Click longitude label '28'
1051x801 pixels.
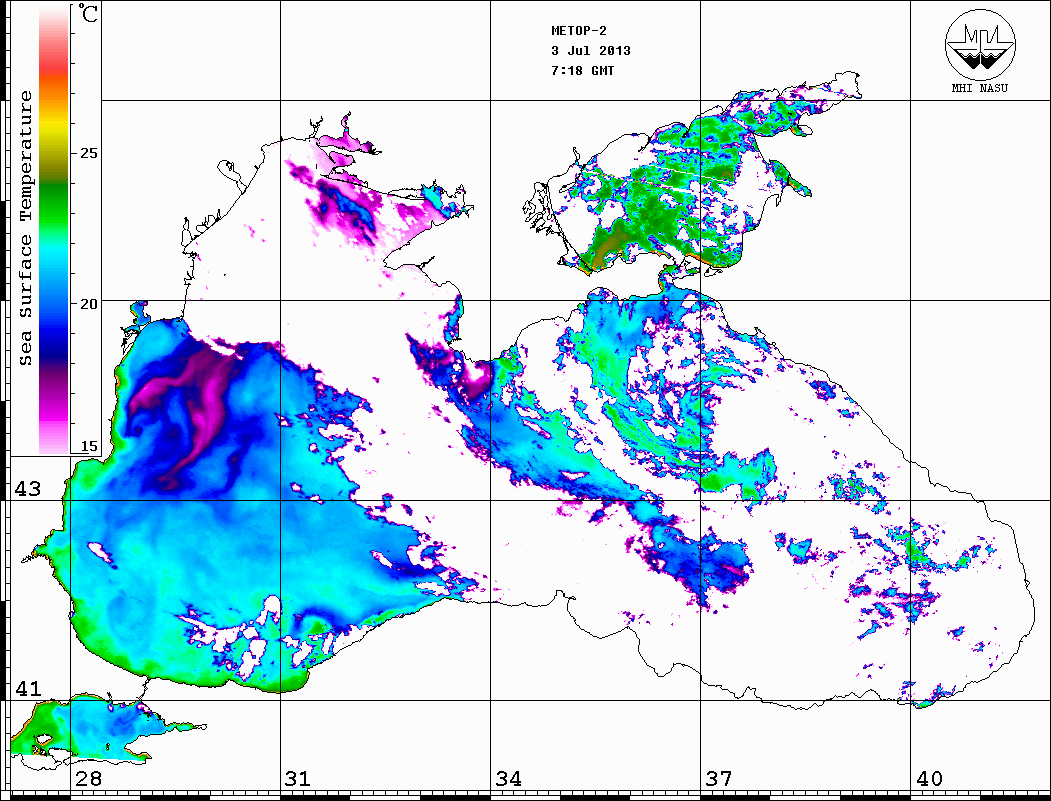[88, 778]
